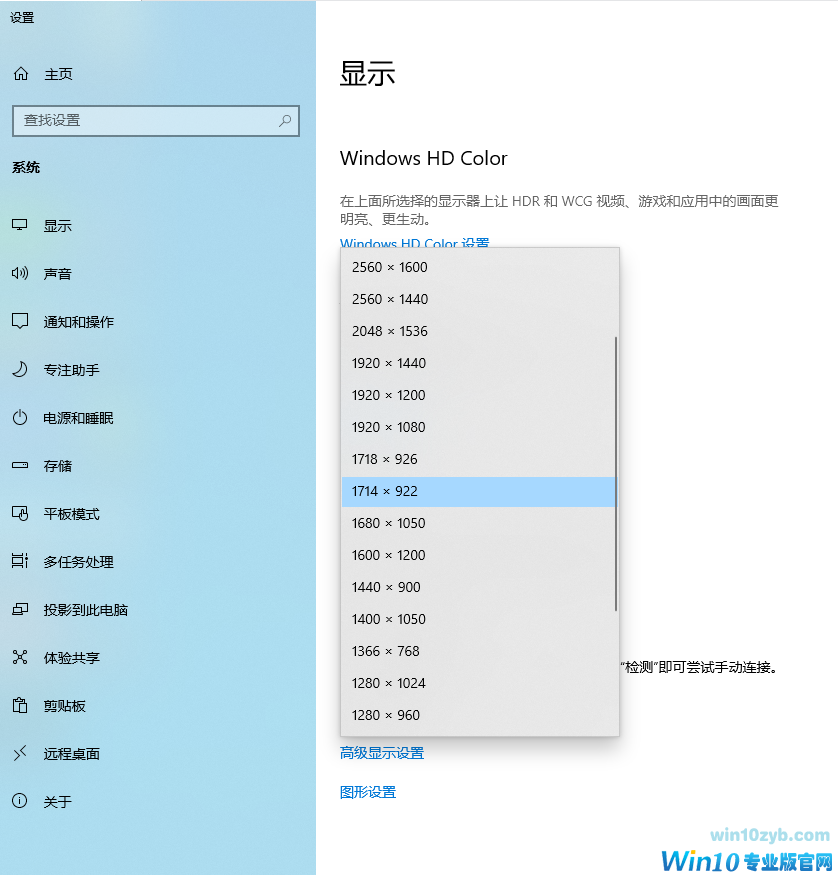Click Graphics settings (图形设置) link
This screenshot has width=838, height=875.
pos(368,792)
